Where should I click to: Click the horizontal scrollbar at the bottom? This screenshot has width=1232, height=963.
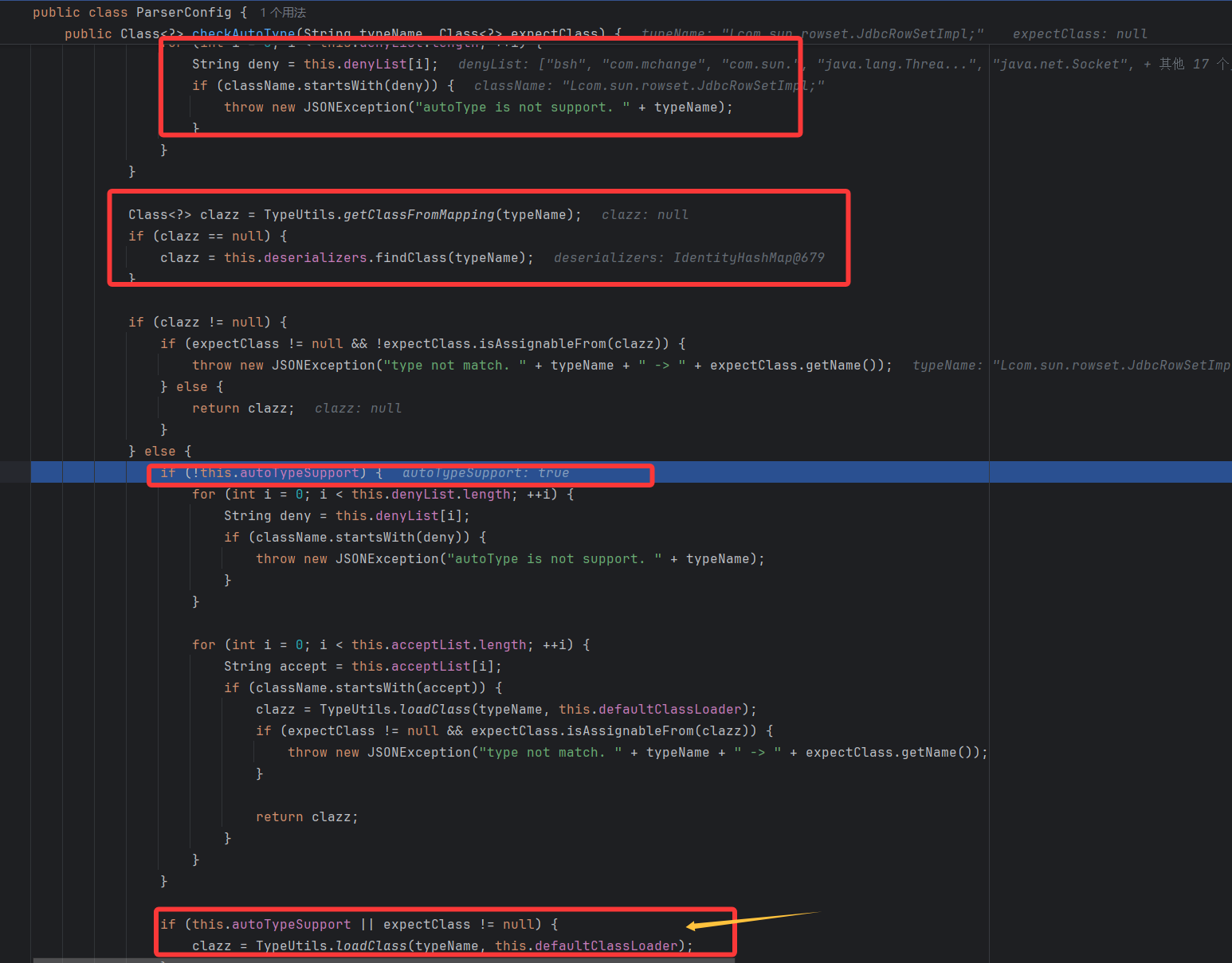point(383,960)
